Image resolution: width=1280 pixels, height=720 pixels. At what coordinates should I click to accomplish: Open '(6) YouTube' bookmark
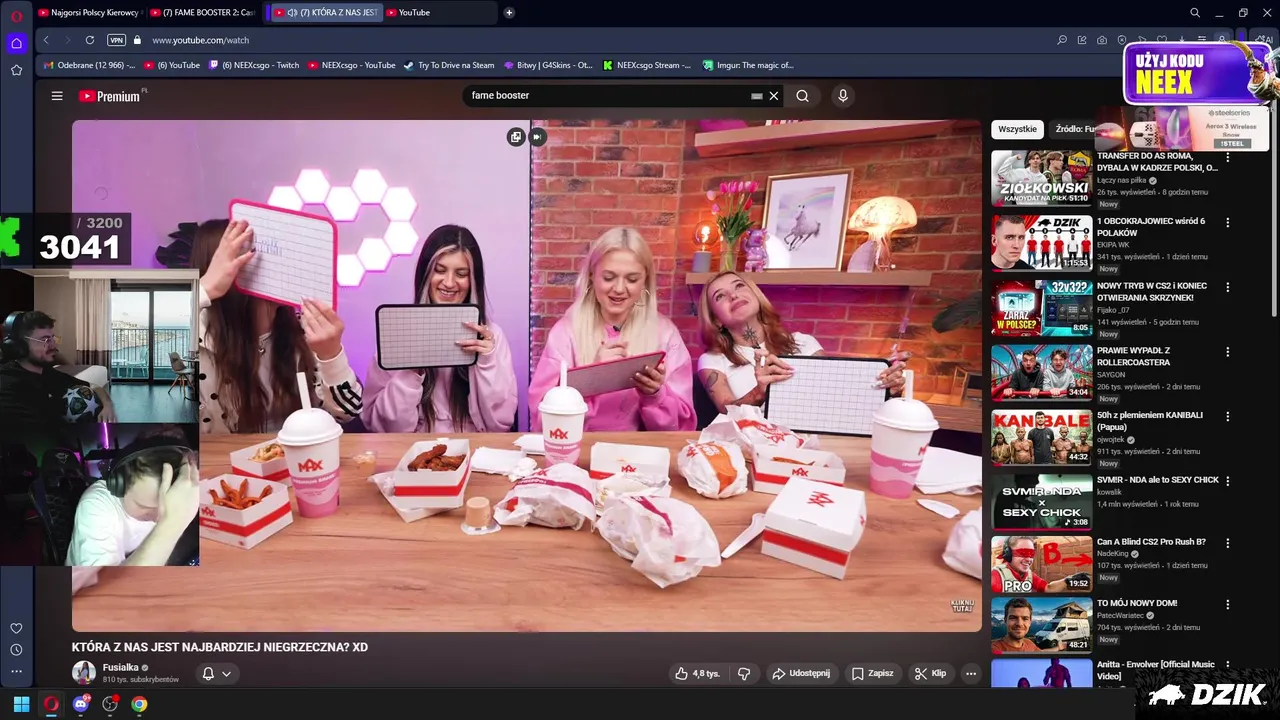pyautogui.click(x=172, y=65)
